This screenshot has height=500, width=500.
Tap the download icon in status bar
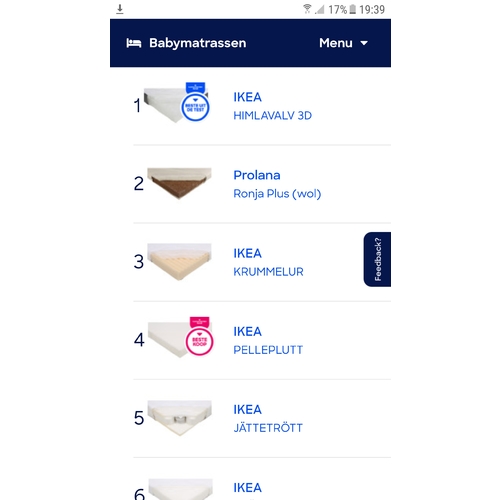pos(120,9)
